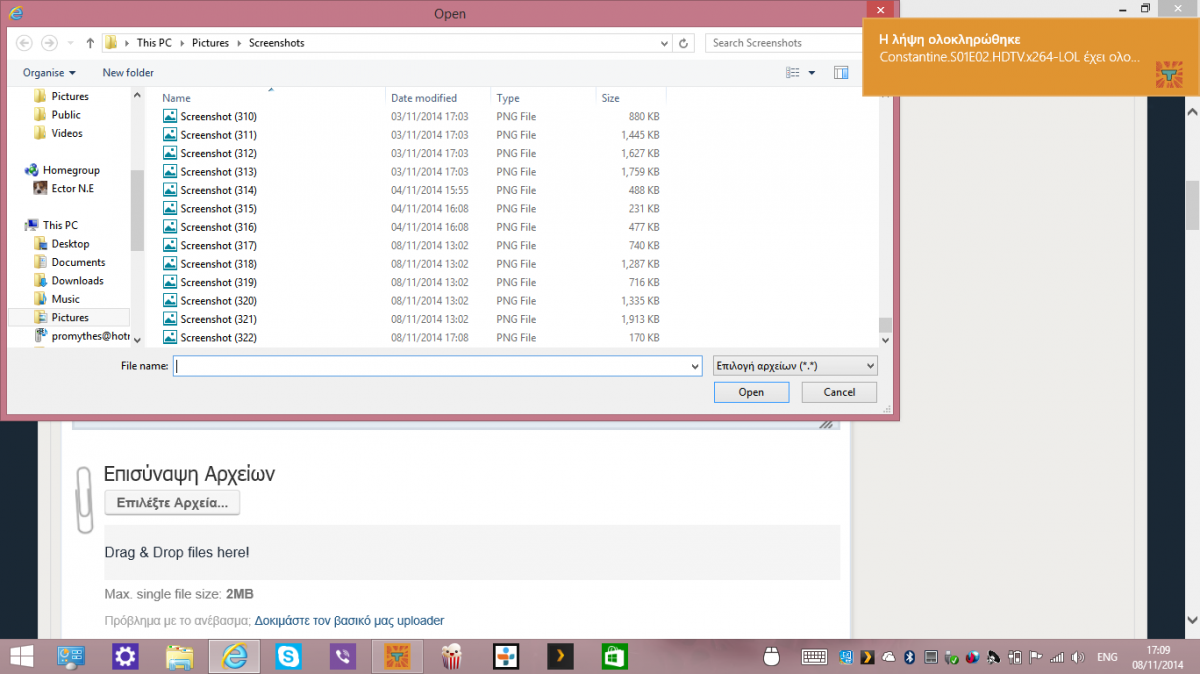Expand the file type filter dropdown
The image size is (1200, 674).
coord(795,366)
